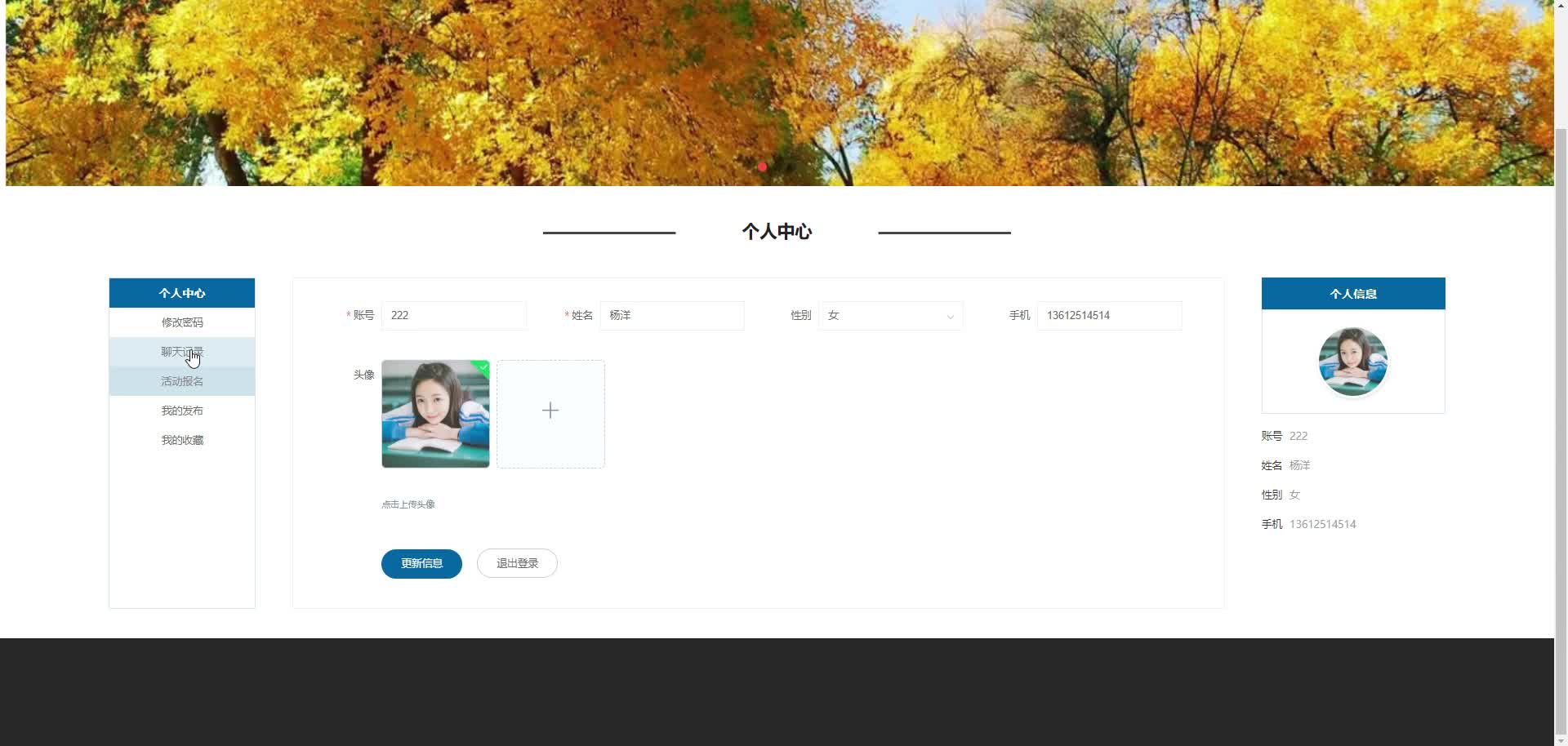
Task: Click the 手机 input field
Action: [1109, 316]
